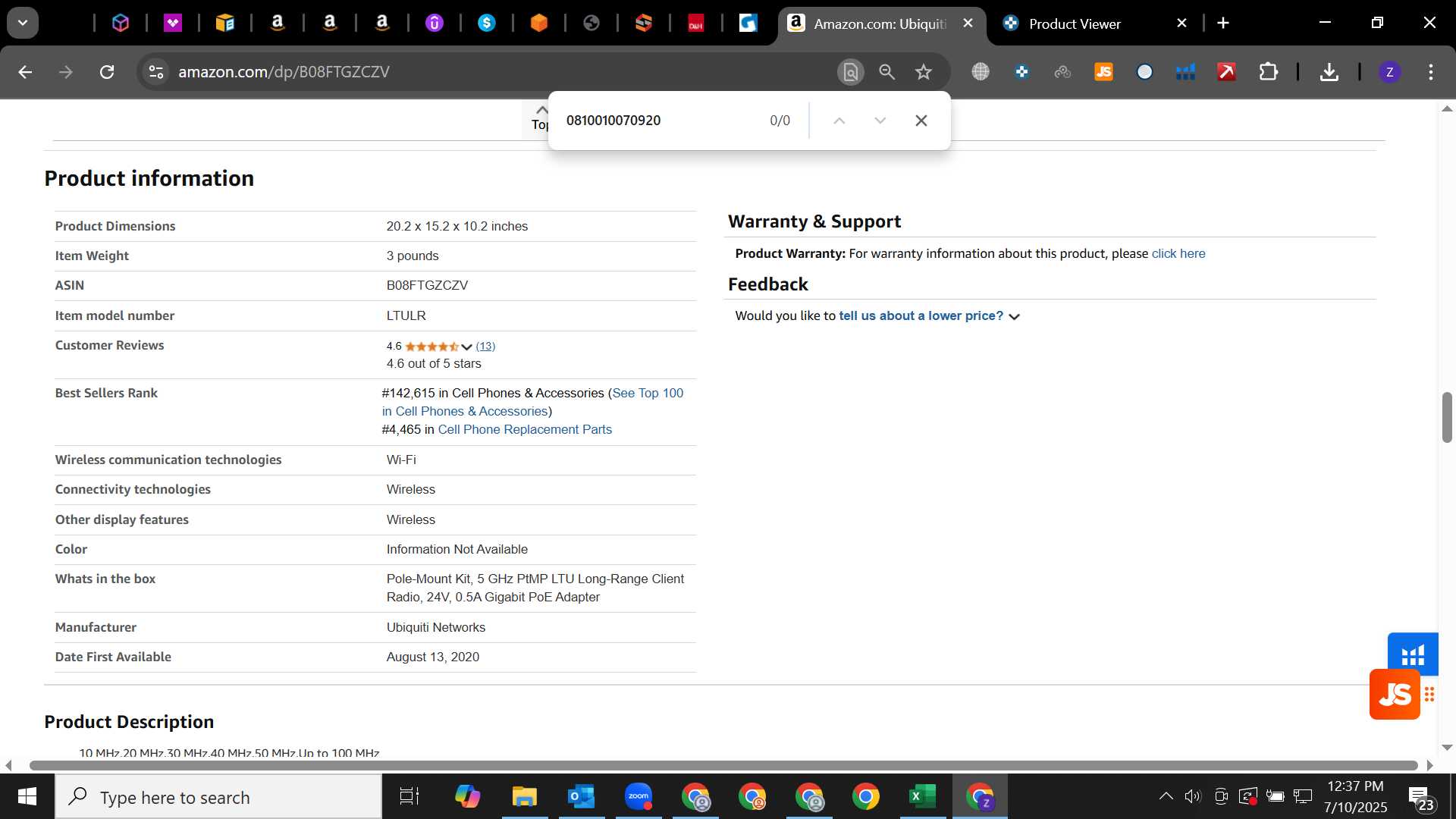Image resolution: width=1456 pixels, height=819 pixels.
Task: Open the notification center
Action: [x=1422, y=798]
